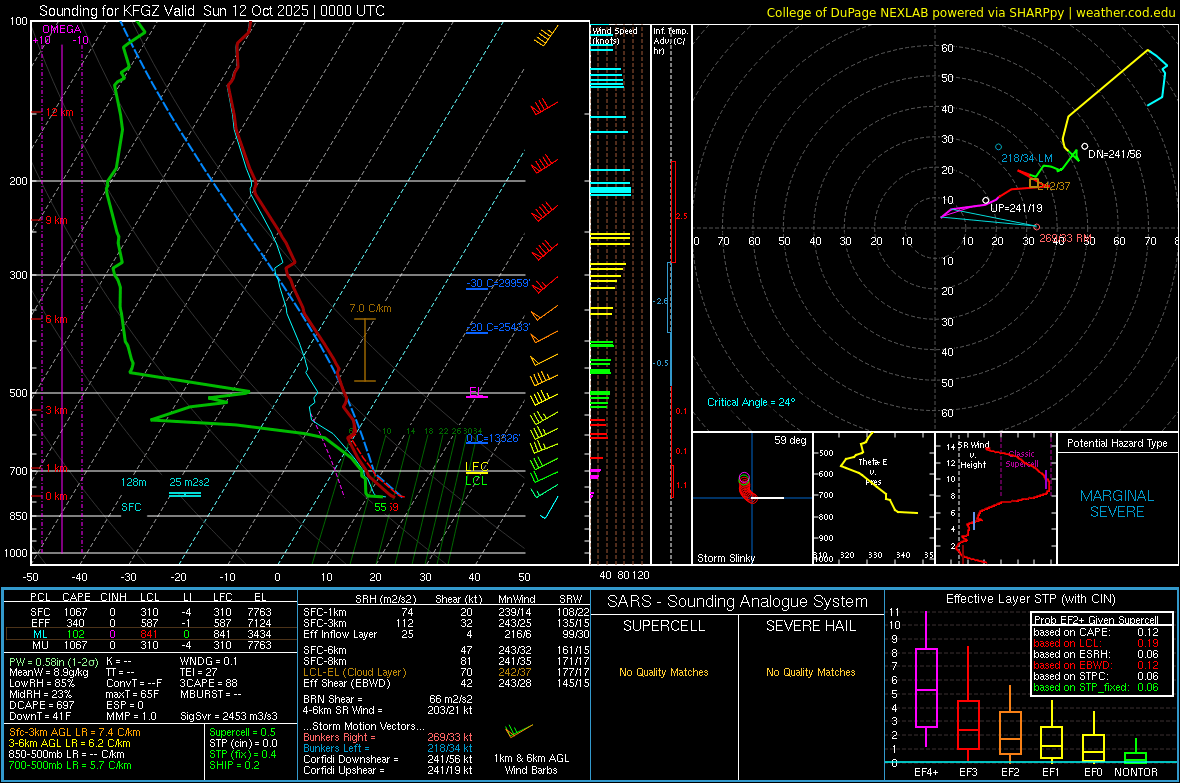
Task: Select the DN=241/56 hodograph label
Action: [1115, 154]
